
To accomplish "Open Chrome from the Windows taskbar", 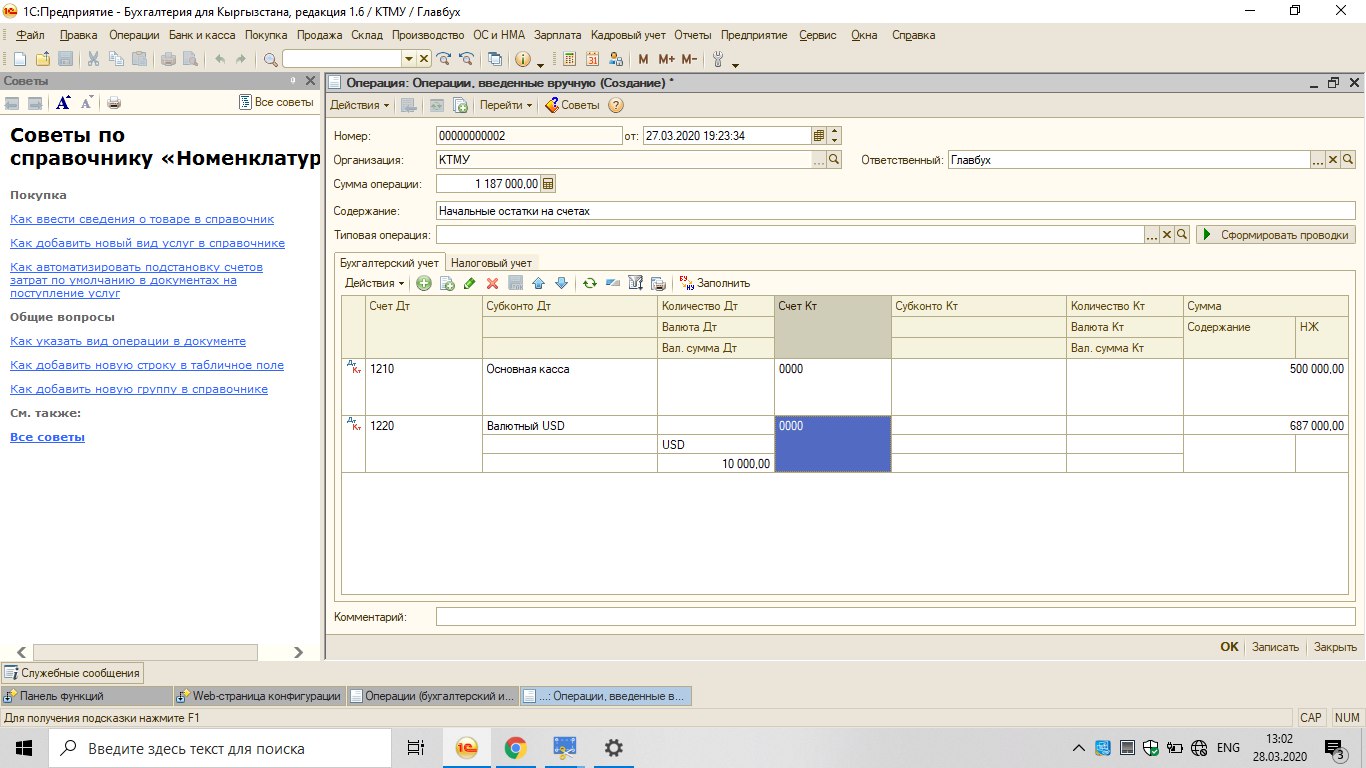I will tap(515, 748).
